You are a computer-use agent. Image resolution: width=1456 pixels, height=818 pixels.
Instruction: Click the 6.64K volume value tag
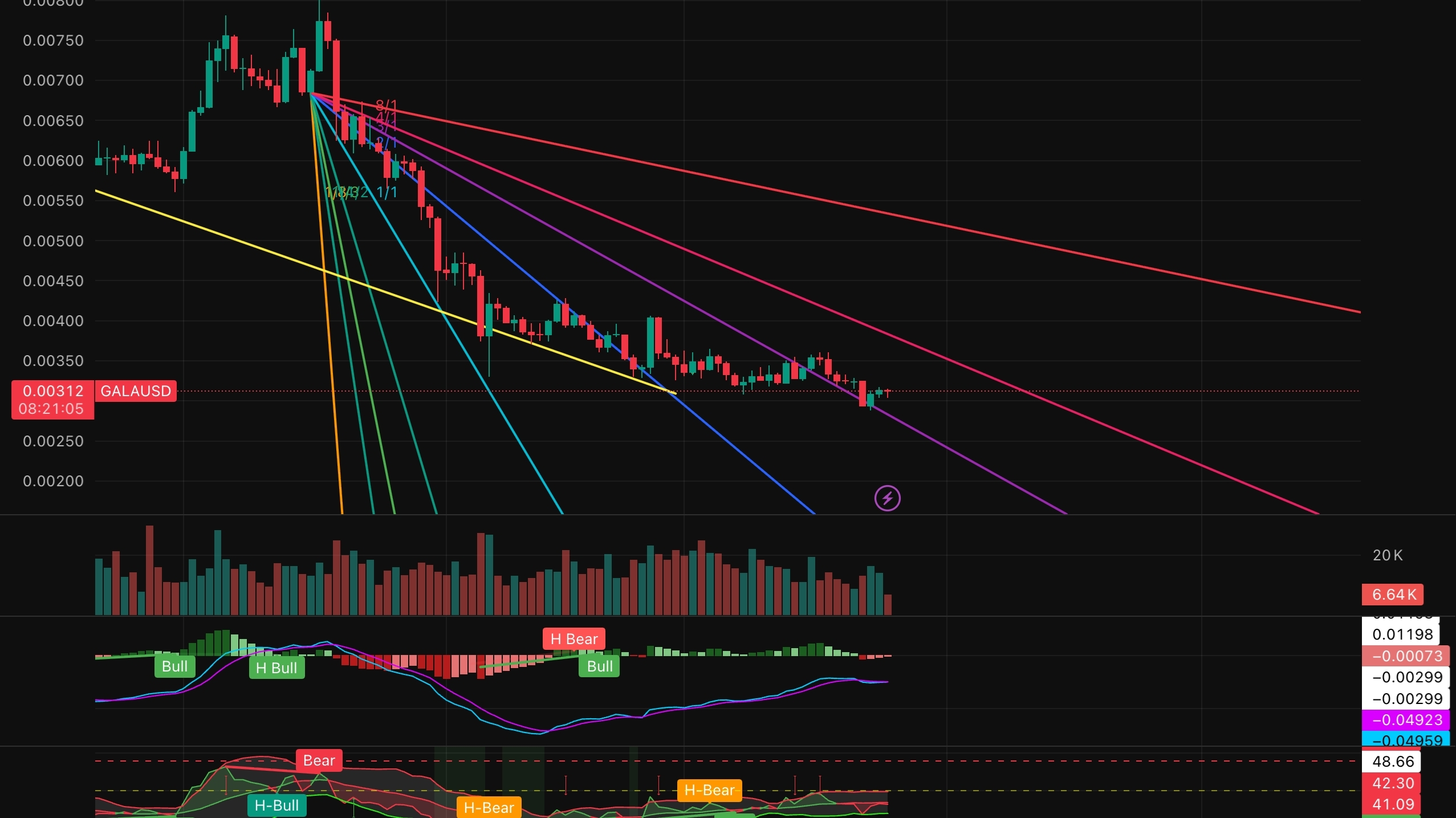click(x=1393, y=595)
